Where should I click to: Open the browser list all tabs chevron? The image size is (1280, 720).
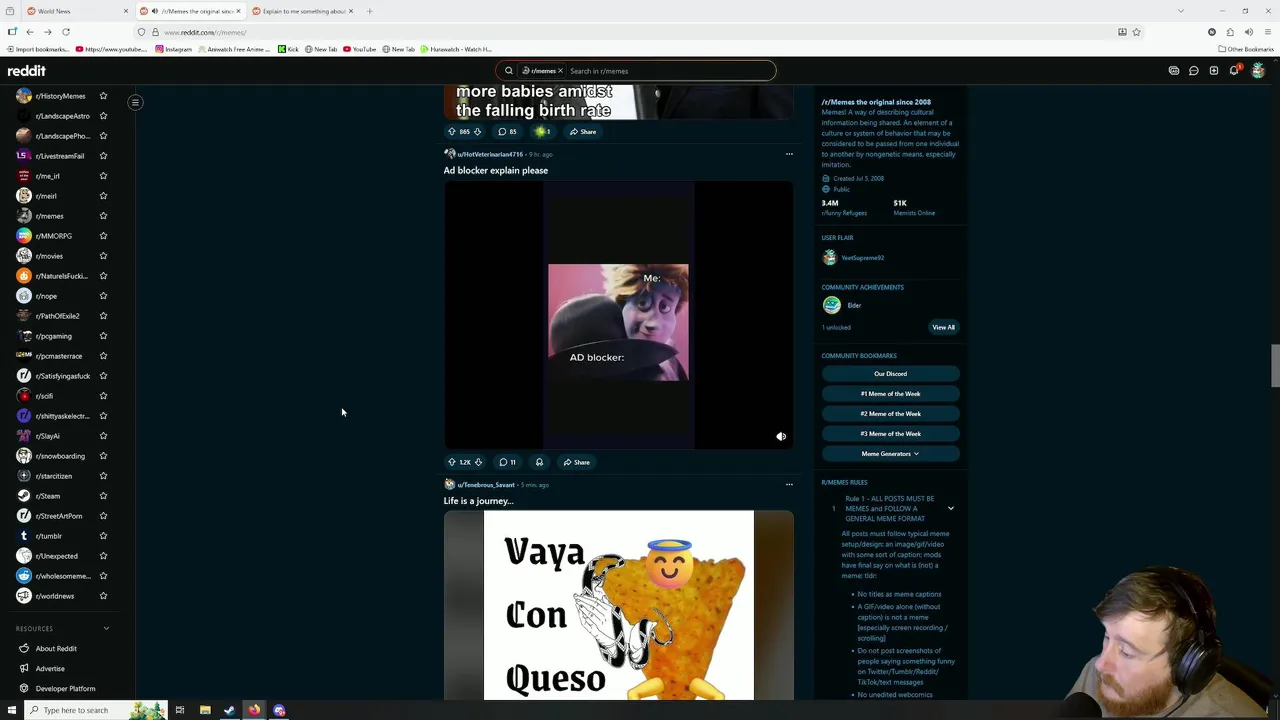tap(1180, 11)
